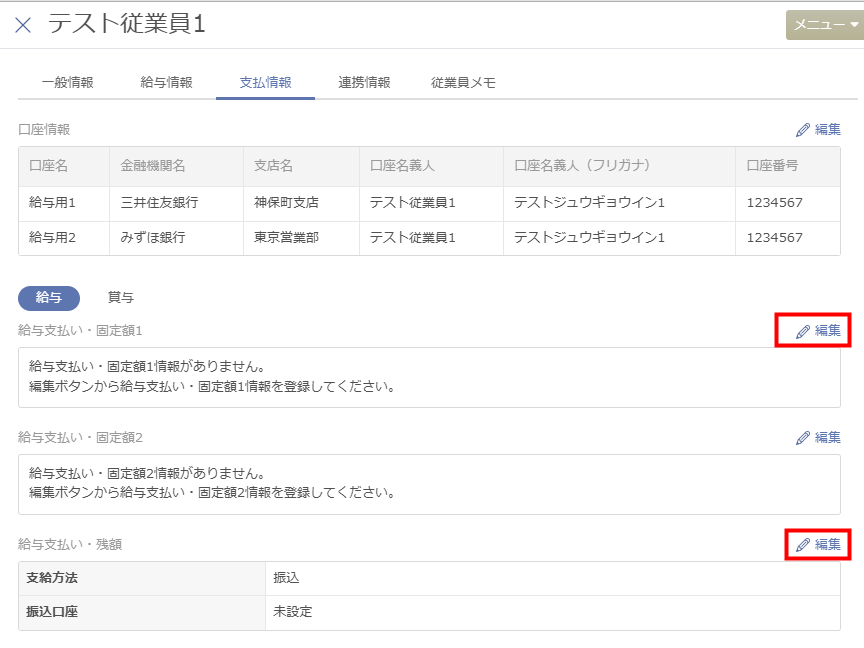Click the 支給方法 振込 value
The image size is (864, 648).
pos(286,578)
